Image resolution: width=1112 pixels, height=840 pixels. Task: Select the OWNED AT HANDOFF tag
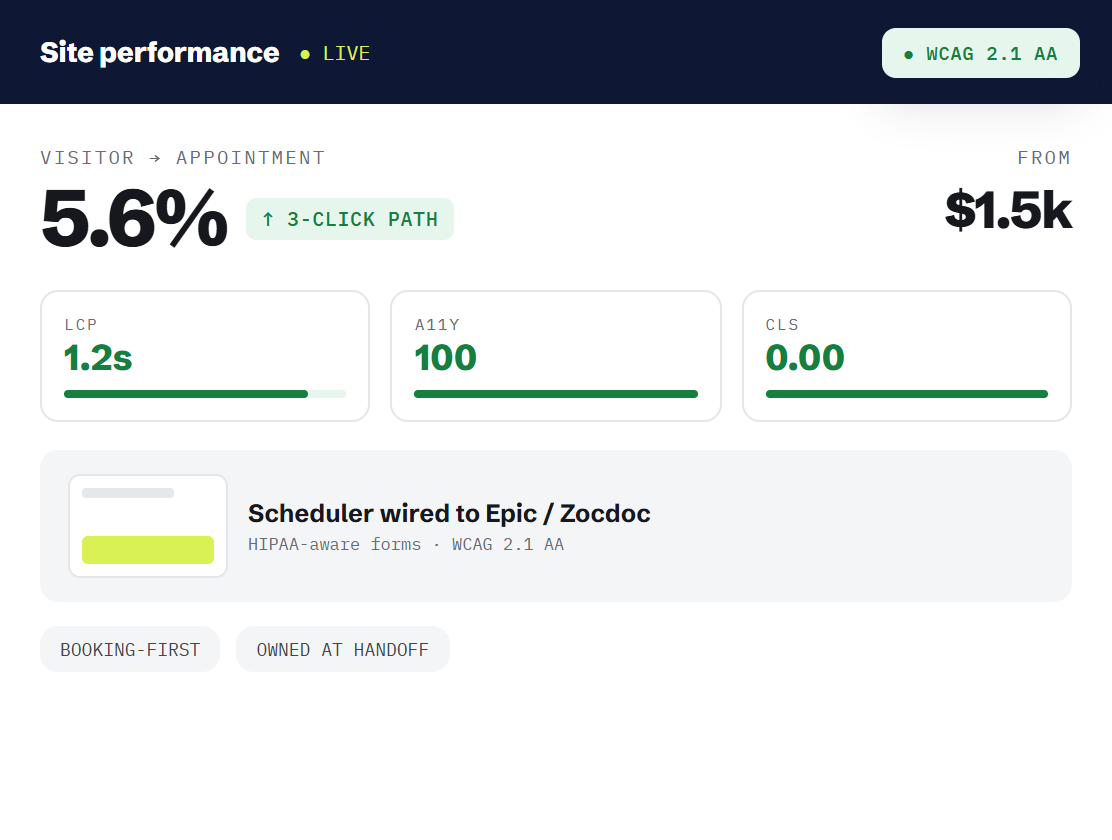[343, 649]
